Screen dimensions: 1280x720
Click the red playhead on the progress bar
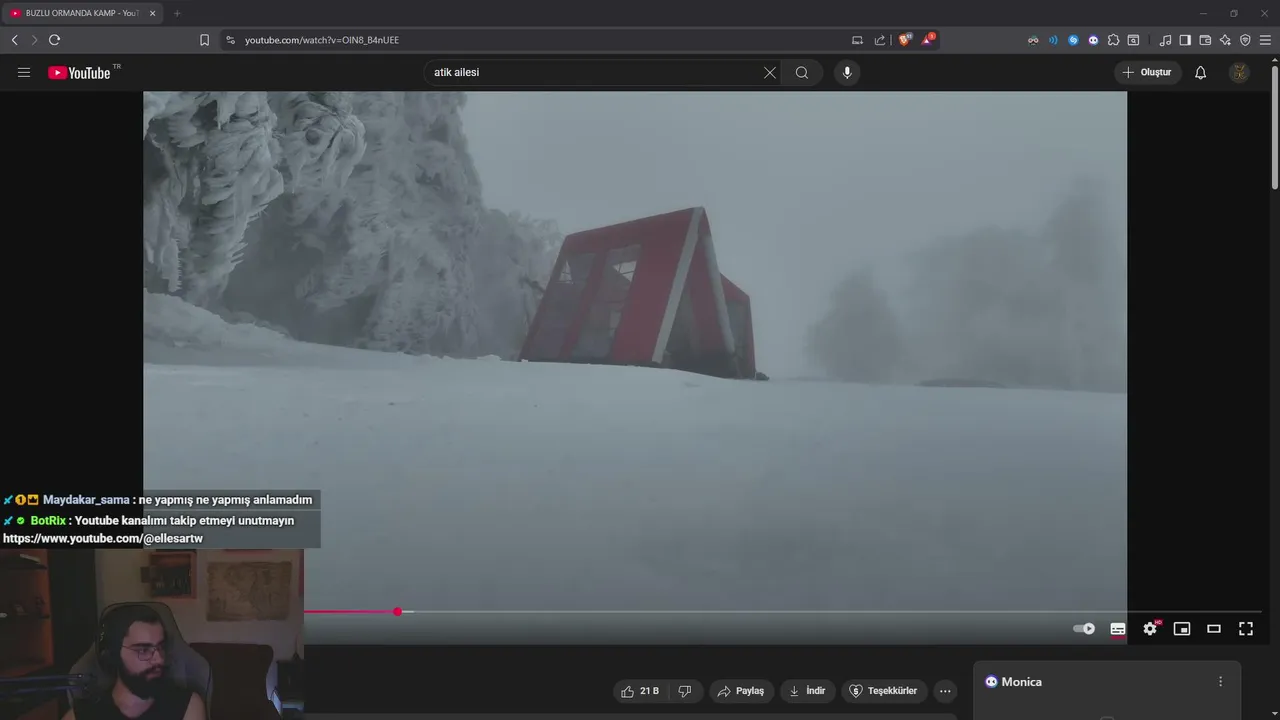[398, 611]
